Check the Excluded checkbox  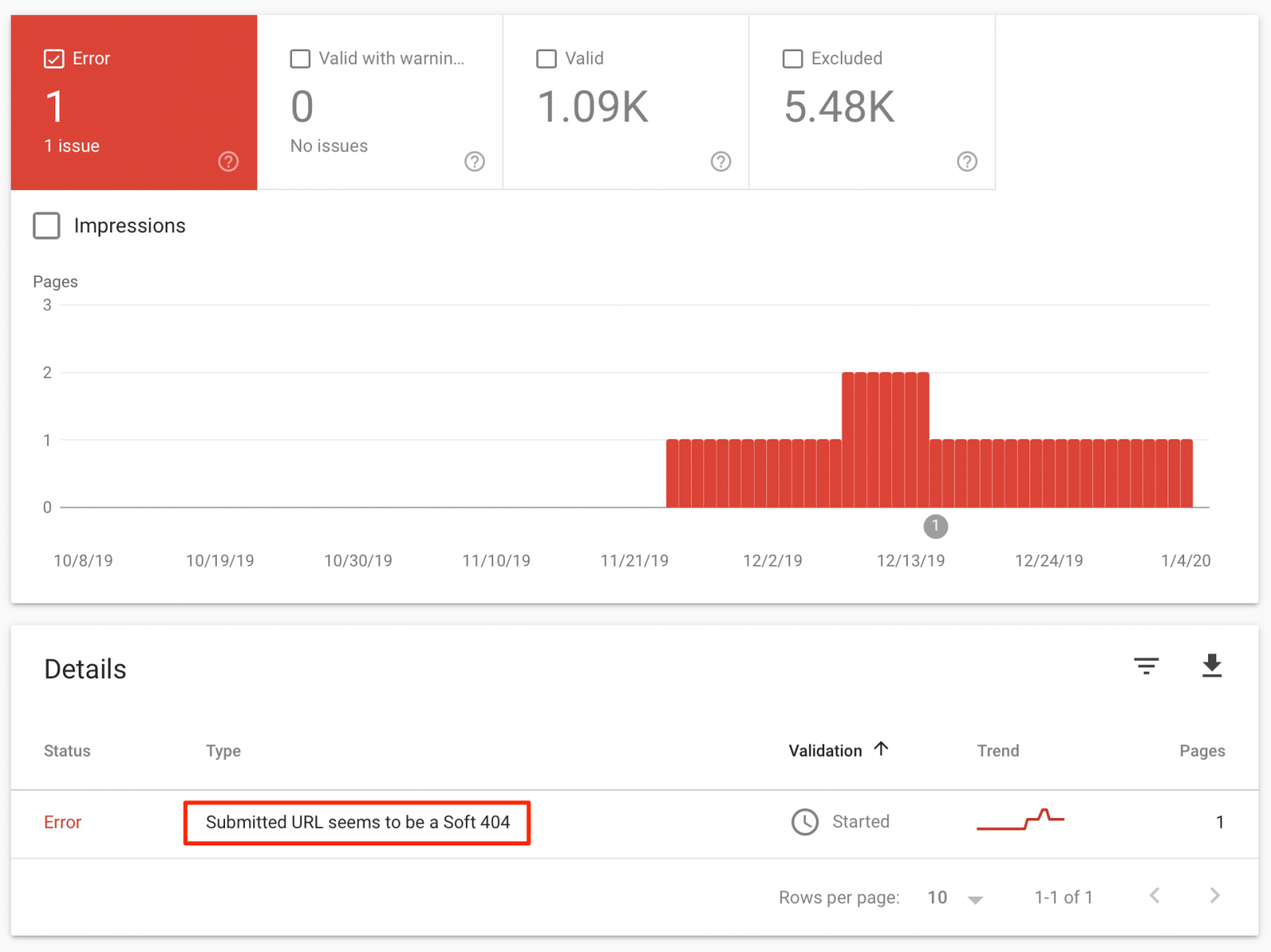pyautogui.click(x=793, y=59)
